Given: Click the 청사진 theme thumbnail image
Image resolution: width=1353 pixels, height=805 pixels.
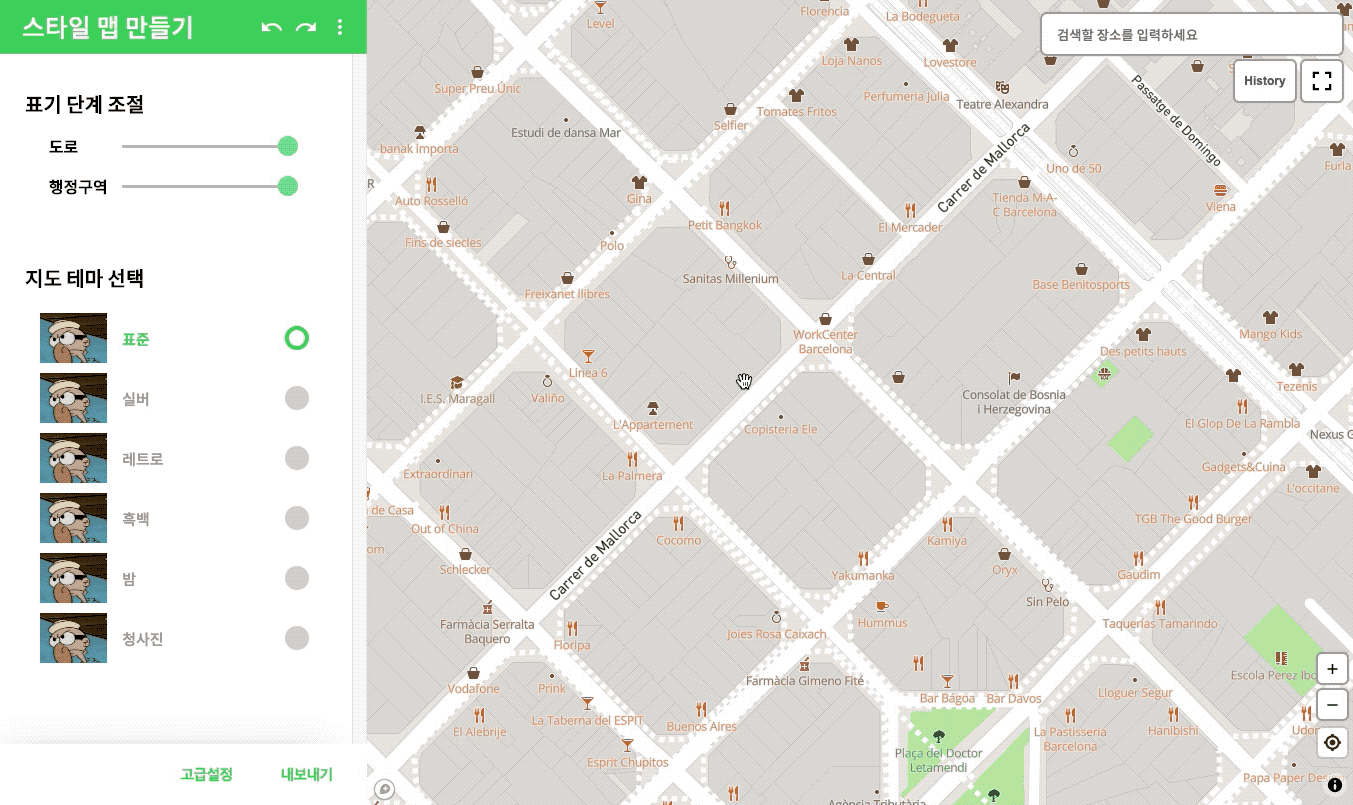Looking at the screenshot, I should (x=73, y=638).
